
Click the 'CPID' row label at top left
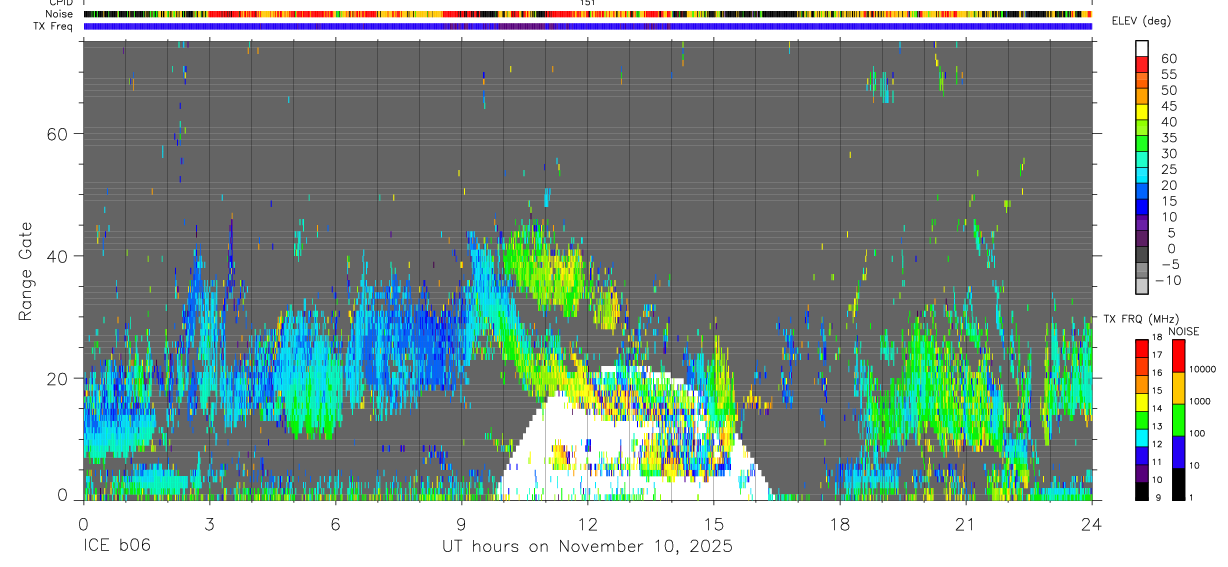61,3
